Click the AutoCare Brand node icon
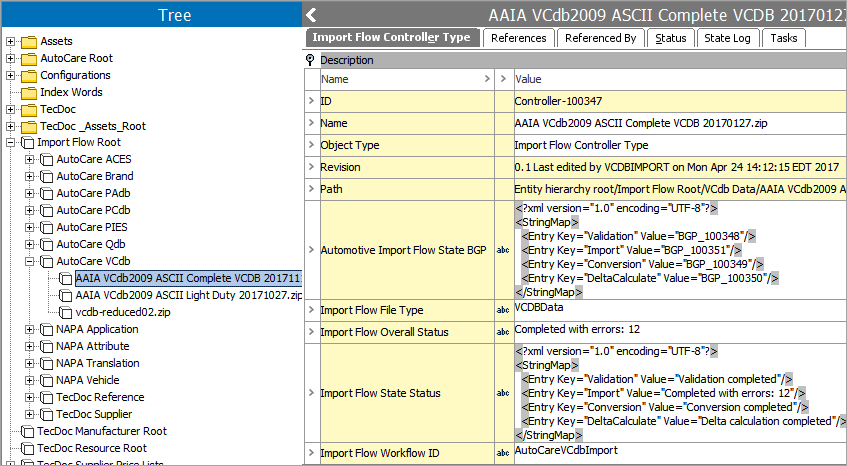 tap(47, 177)
